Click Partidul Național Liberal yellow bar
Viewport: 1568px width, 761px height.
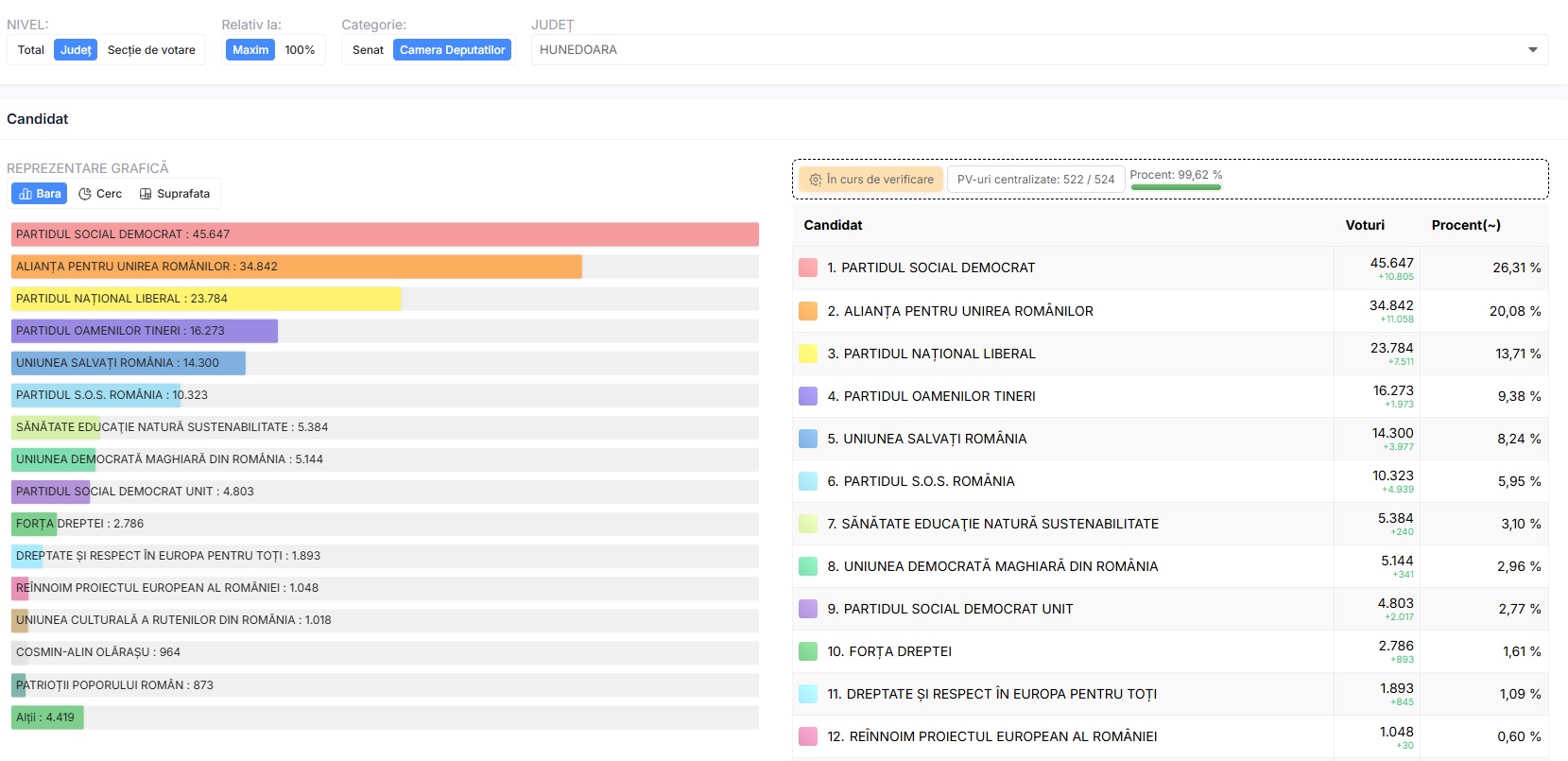[206, 299]
